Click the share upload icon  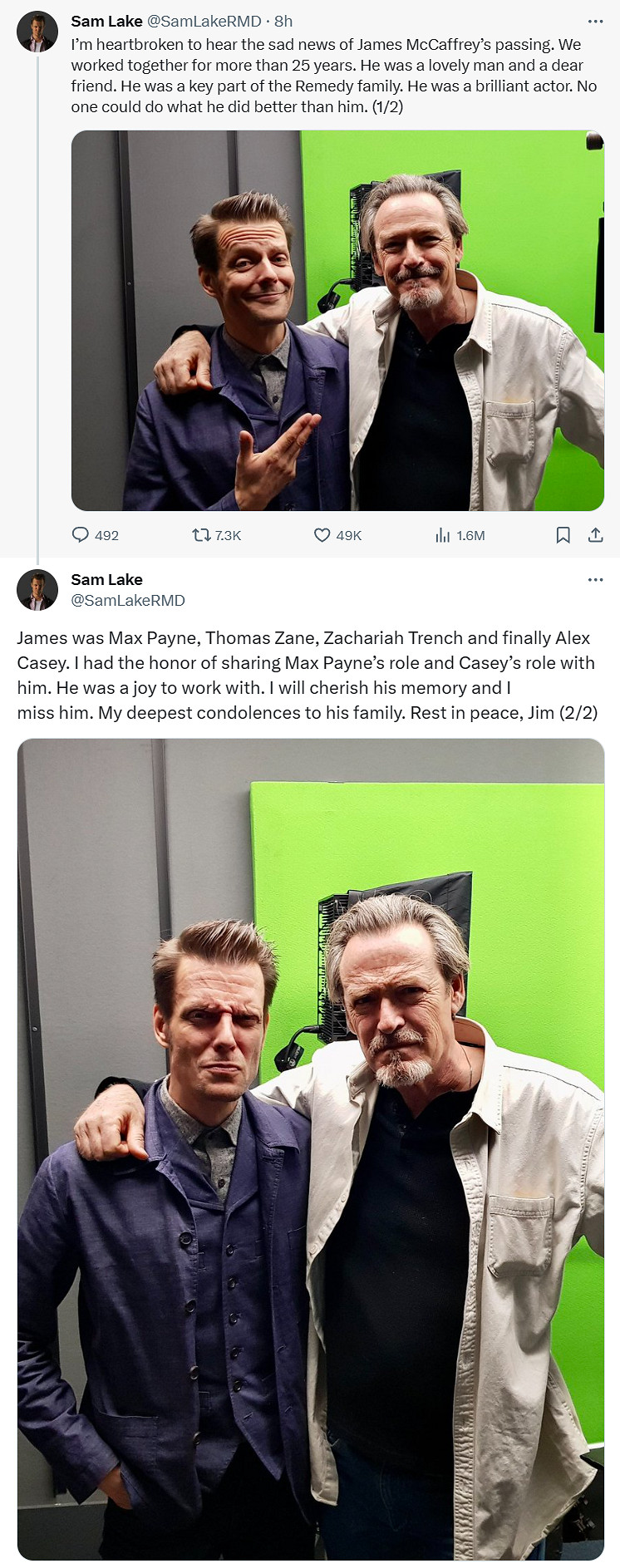(x=595, y=535)
